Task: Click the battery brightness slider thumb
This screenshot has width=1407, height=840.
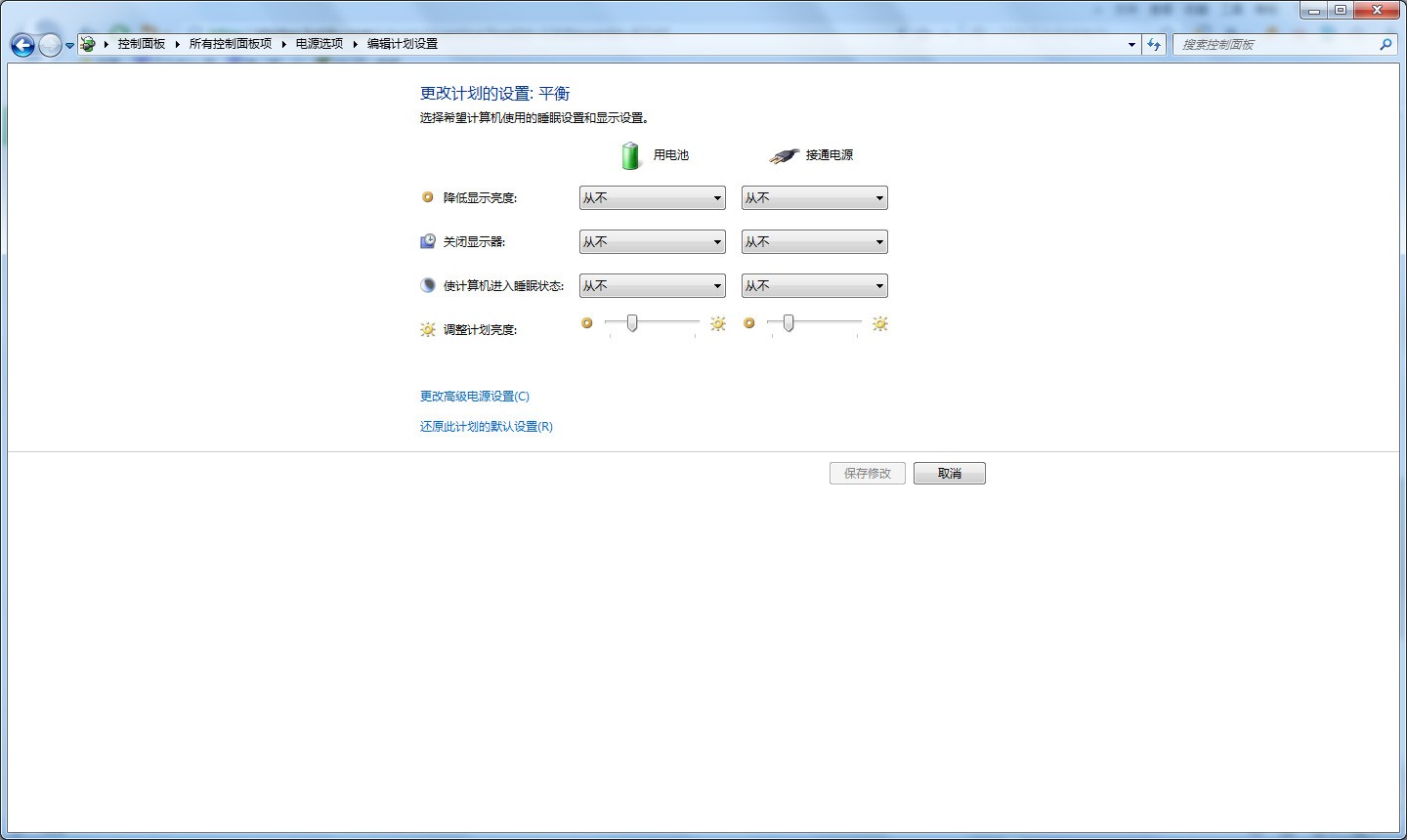Action: tap(632, 323)
